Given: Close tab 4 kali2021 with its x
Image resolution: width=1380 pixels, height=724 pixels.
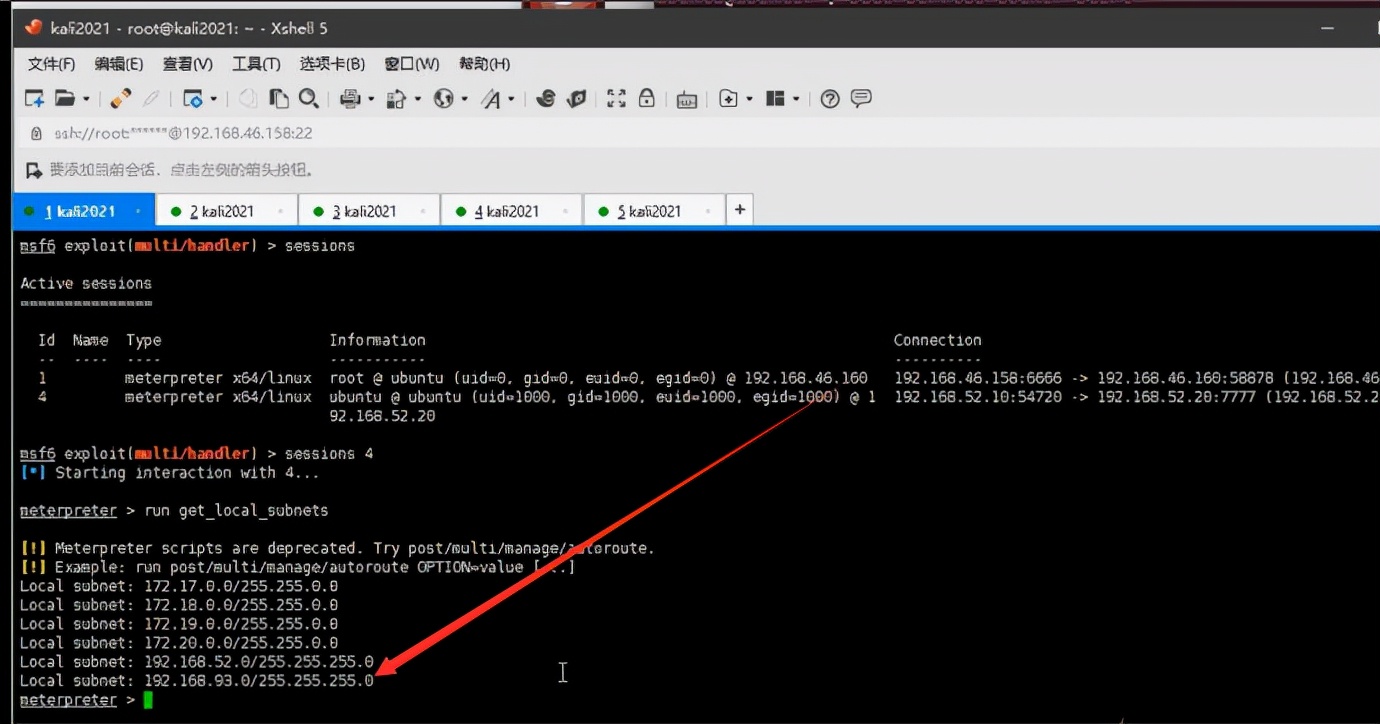Looking at the screenshot, I should 564,212.
